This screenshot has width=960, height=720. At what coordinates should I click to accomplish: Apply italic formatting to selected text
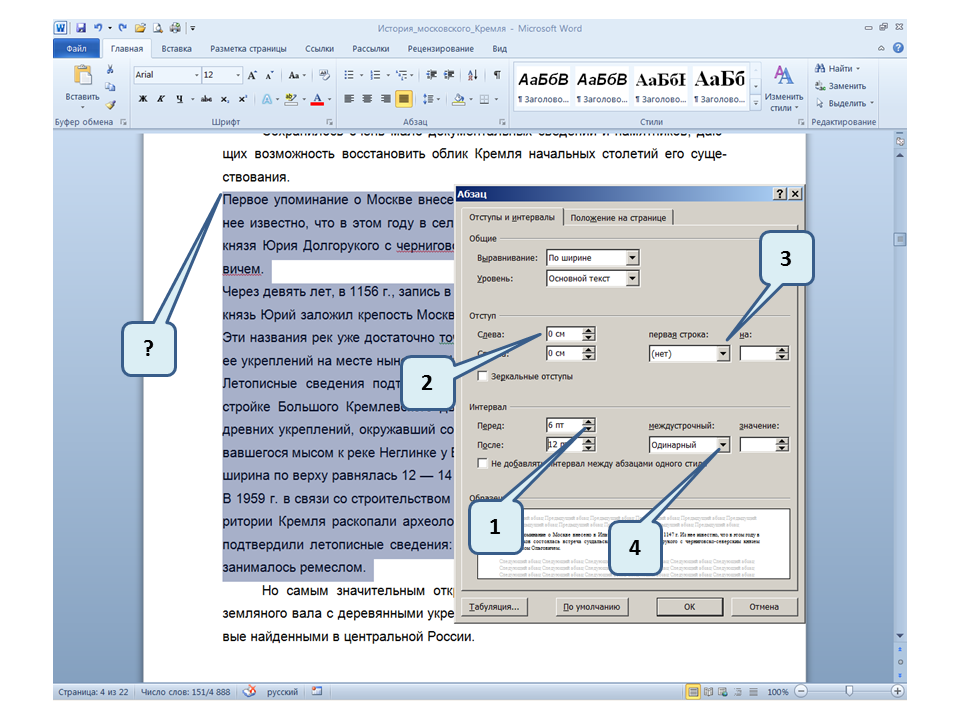click(161, 99)
